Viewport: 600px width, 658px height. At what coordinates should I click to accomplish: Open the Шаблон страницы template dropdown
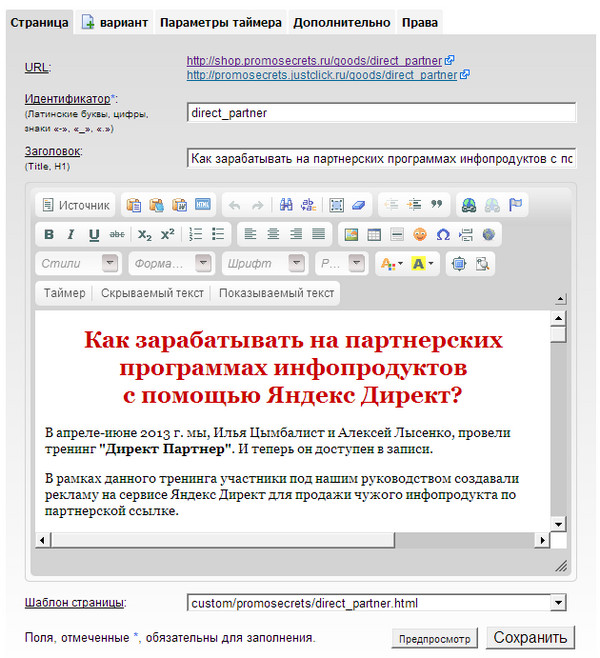pyautogui.click(x=376, y=603)
